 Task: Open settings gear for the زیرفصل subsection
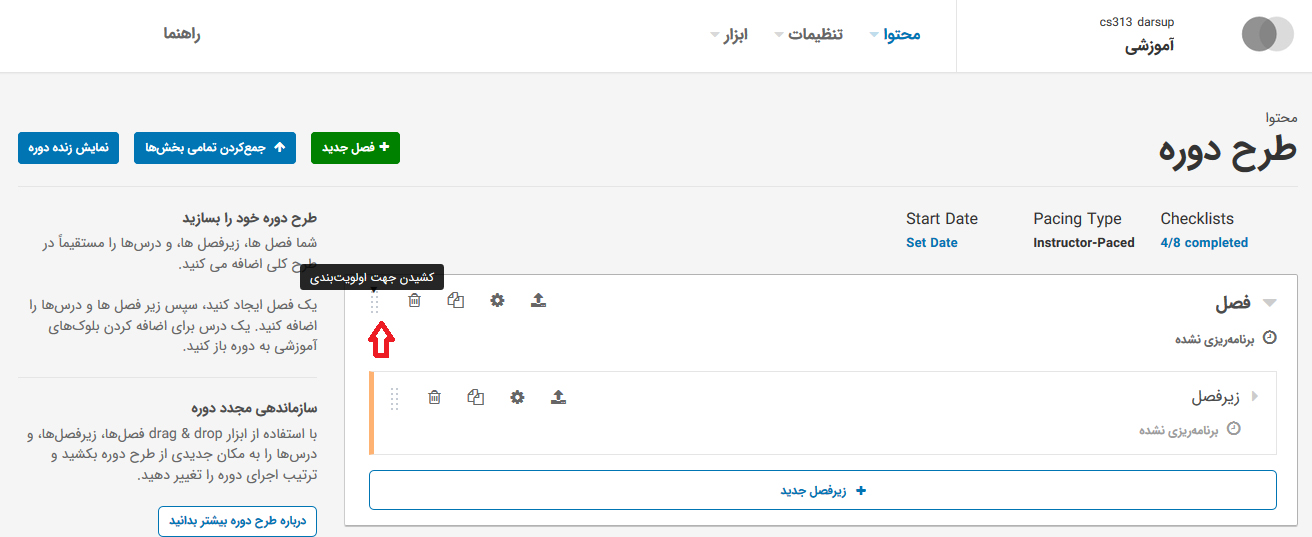[517, 397]
